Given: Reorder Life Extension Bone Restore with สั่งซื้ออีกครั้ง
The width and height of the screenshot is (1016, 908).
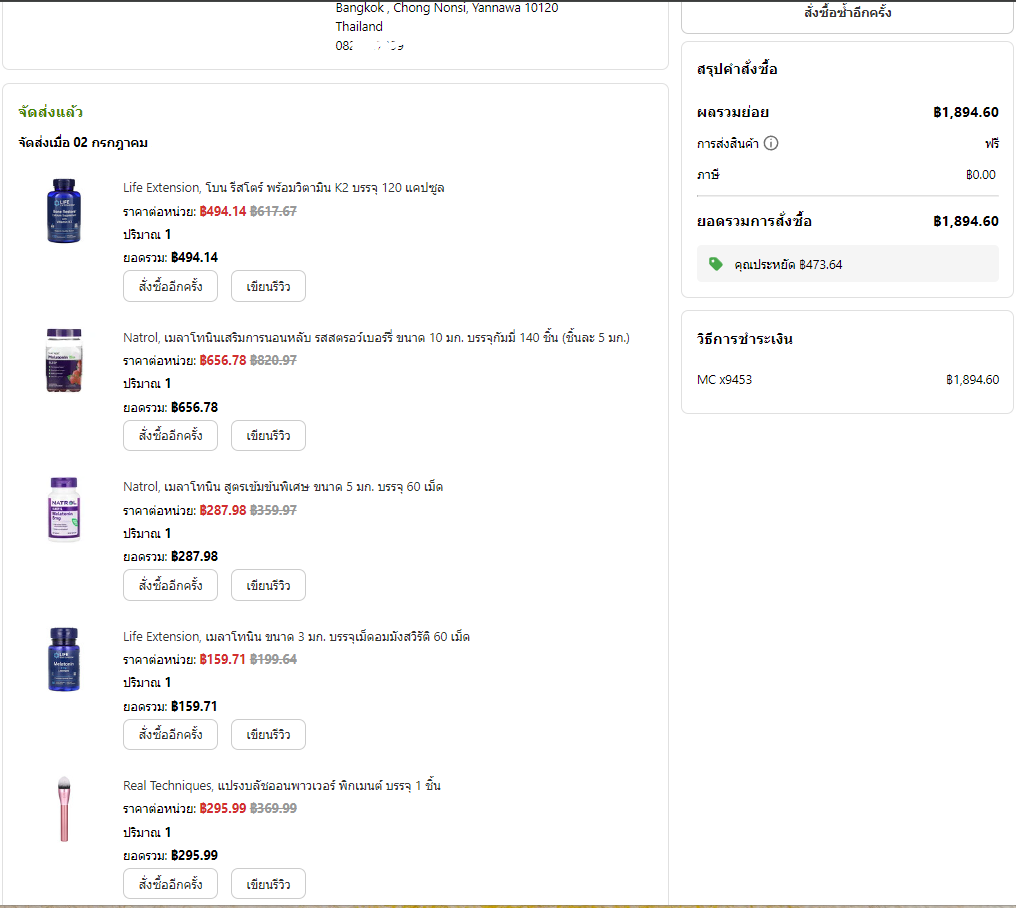Looking at the screenshot, I should coord(170,286).
